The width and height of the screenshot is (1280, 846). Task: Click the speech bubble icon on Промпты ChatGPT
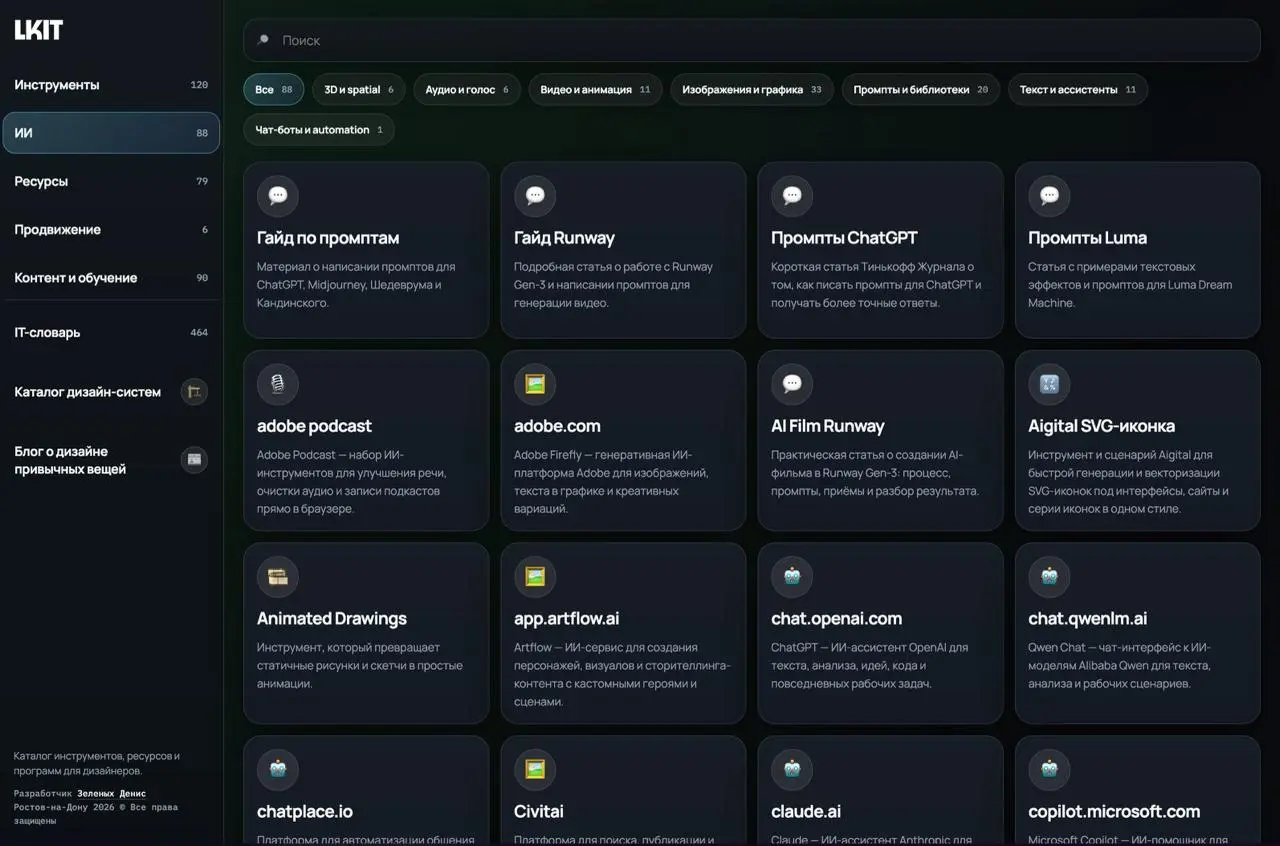tap(792, 196)
